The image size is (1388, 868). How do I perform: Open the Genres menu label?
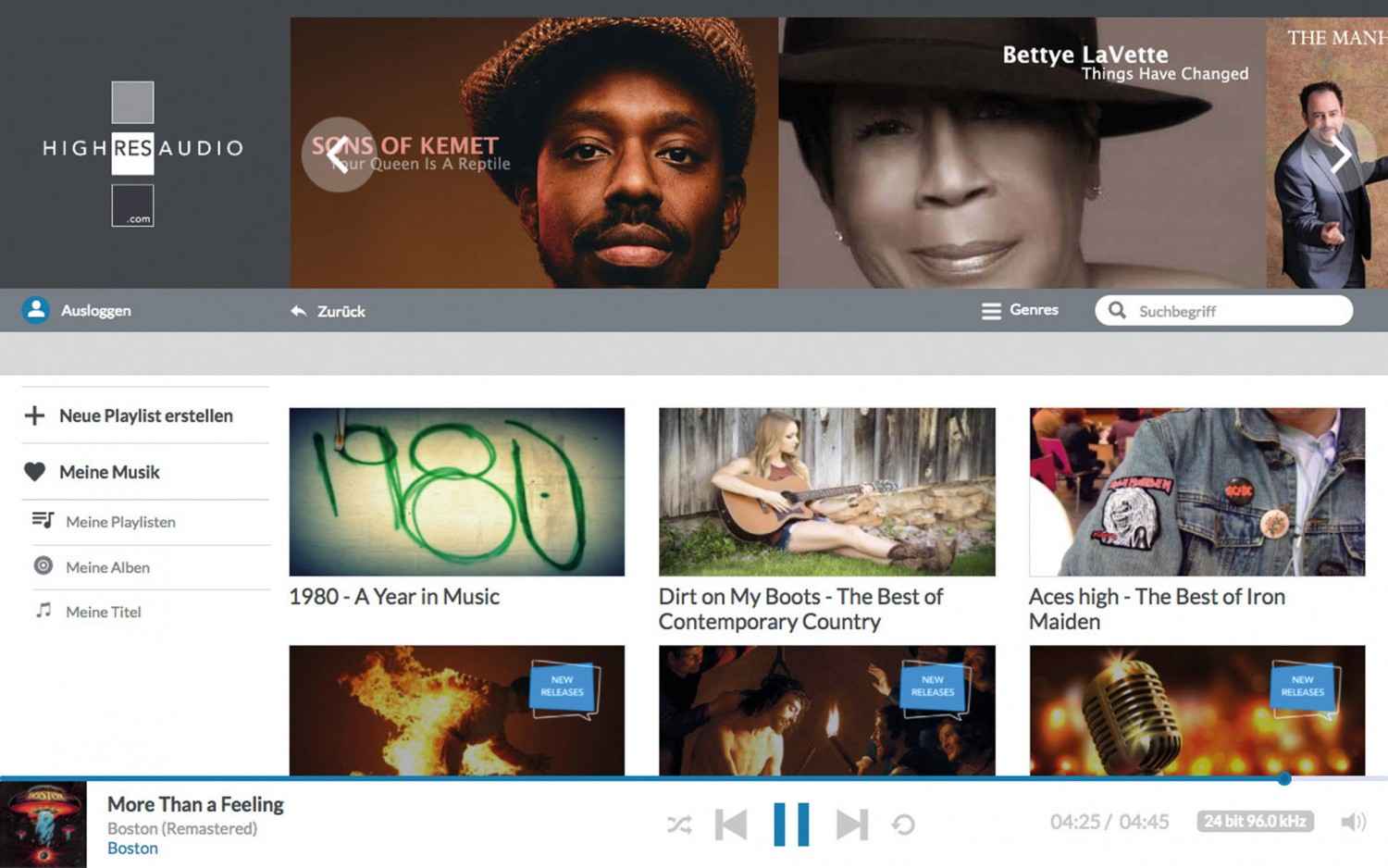pos(1034,310)
